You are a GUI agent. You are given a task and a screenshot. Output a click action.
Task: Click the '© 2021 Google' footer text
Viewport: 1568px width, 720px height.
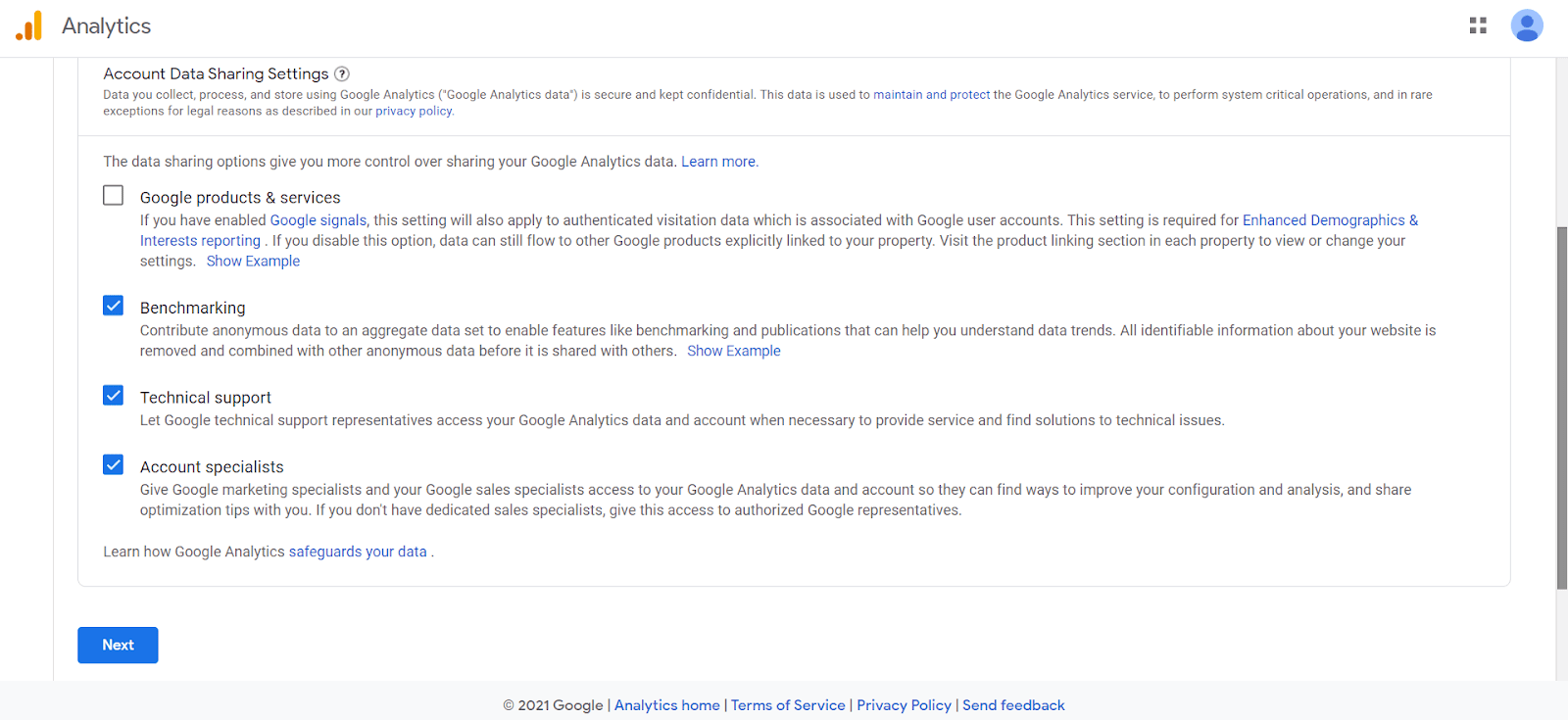tap(553, 705)
